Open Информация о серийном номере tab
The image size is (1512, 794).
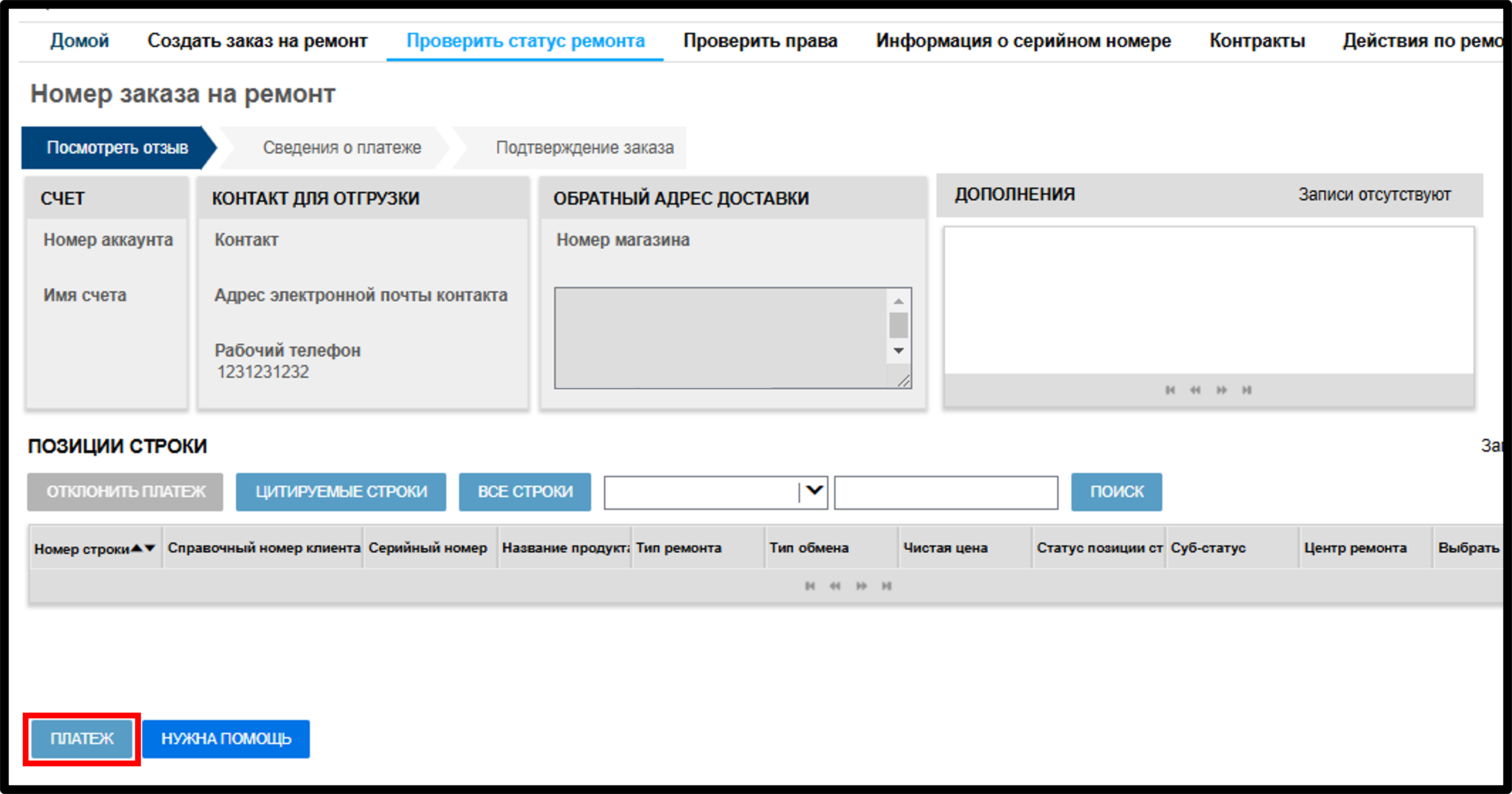click(1023, 40)
